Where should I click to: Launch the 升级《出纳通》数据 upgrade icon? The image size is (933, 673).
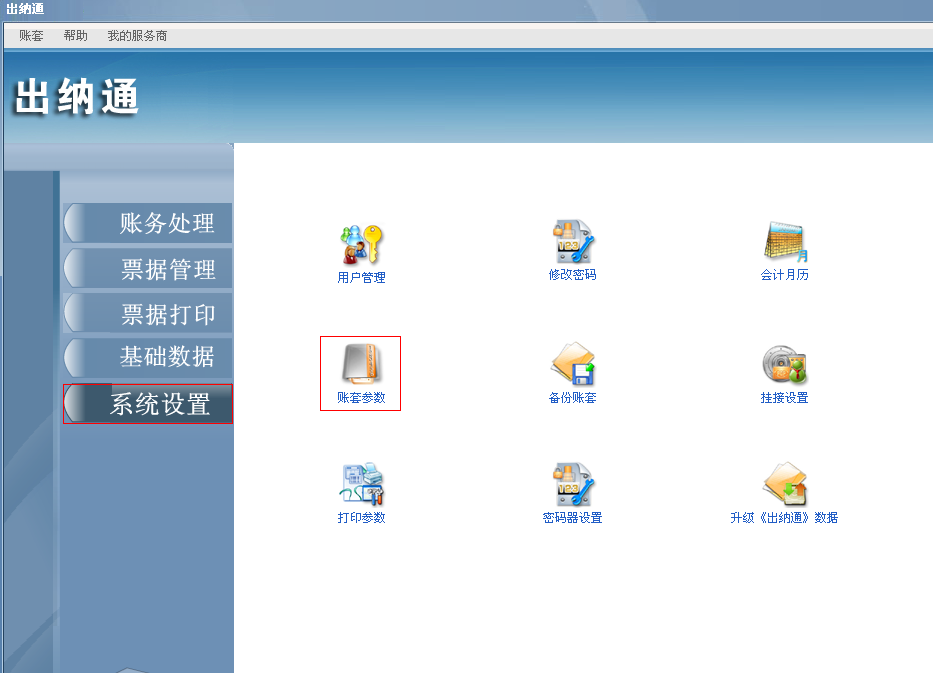coord(784,484)
